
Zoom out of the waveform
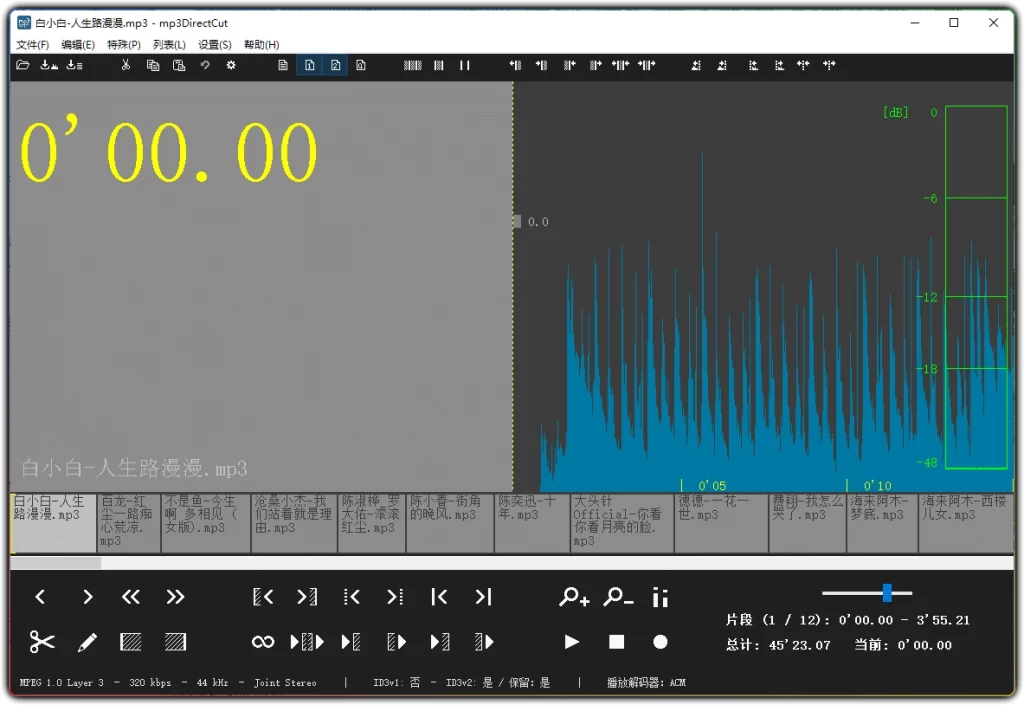point(616,597)
